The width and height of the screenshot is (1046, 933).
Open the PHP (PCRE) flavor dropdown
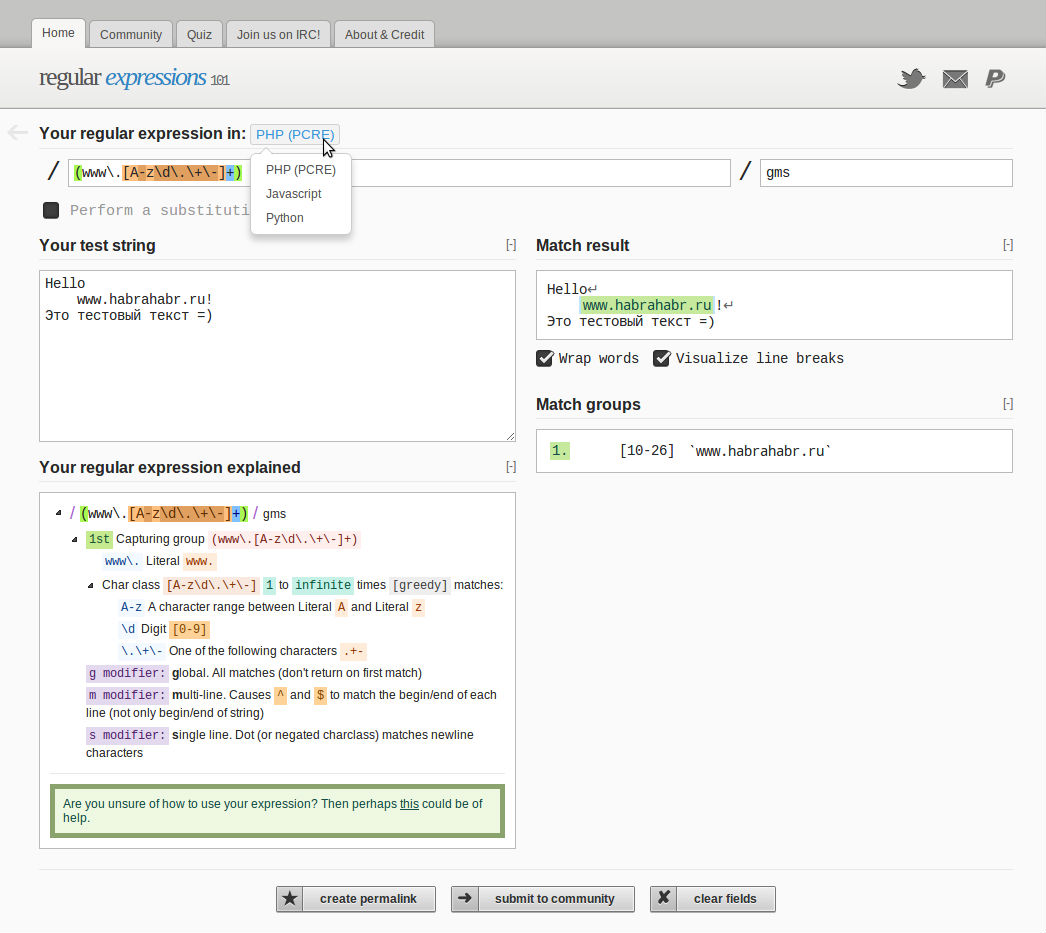[x=295, y=134]
